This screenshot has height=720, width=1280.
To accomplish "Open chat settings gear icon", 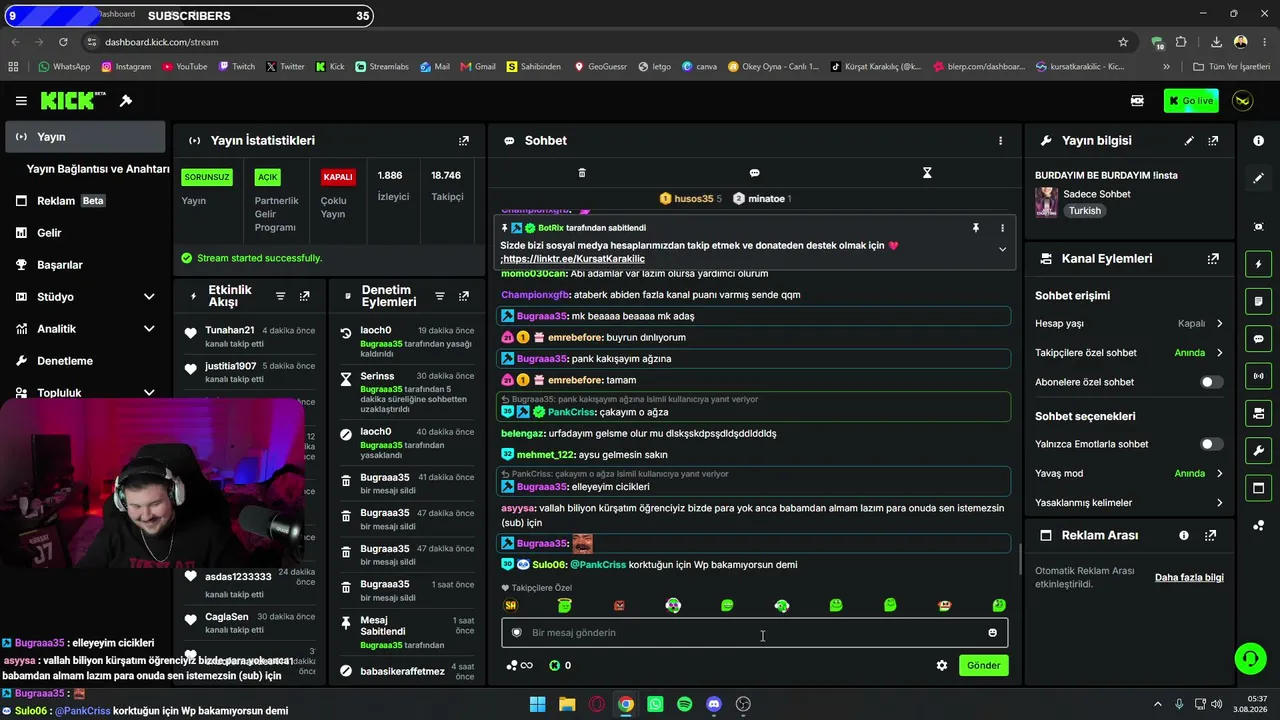I will coord(941,666).
